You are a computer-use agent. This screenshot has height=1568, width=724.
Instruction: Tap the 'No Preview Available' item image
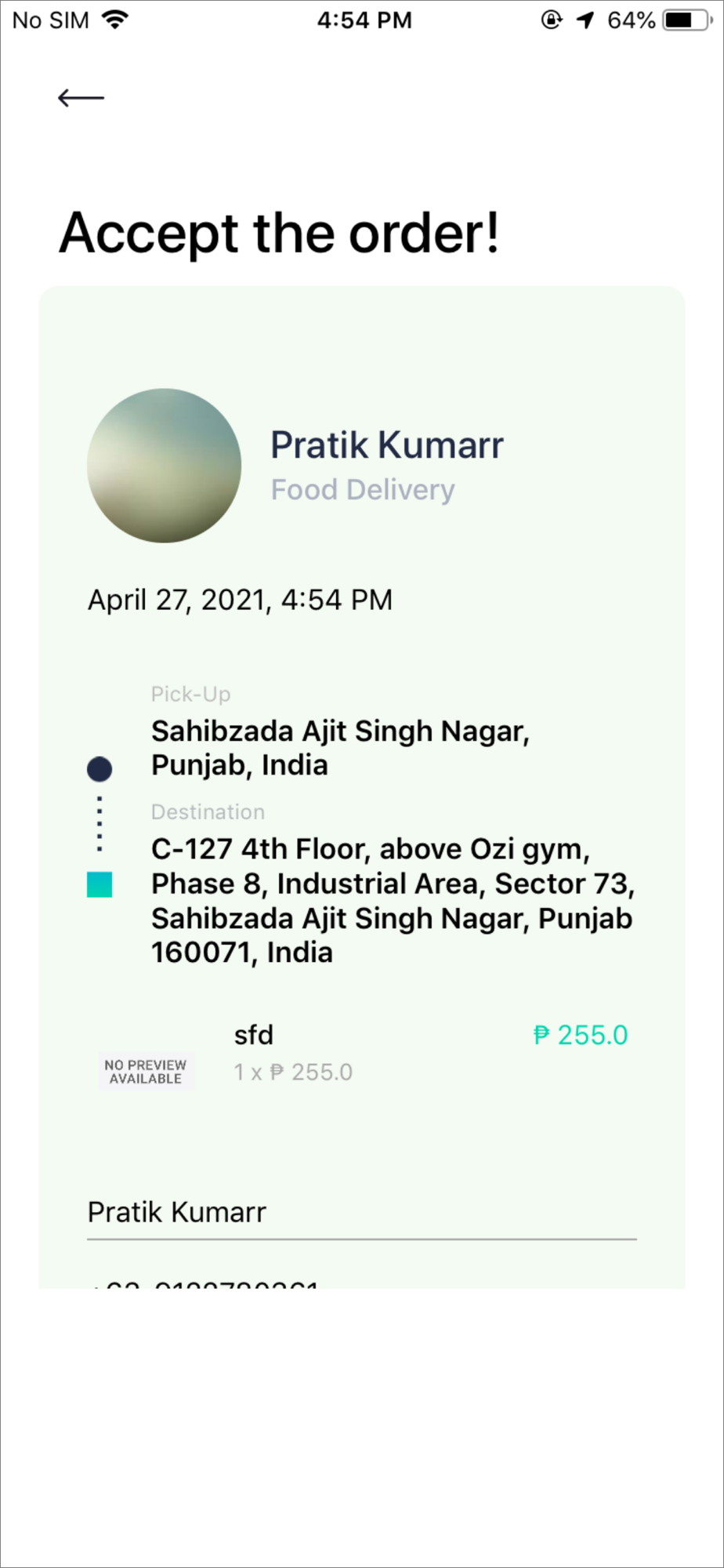pyautogui.click(x=146, y=1072)
